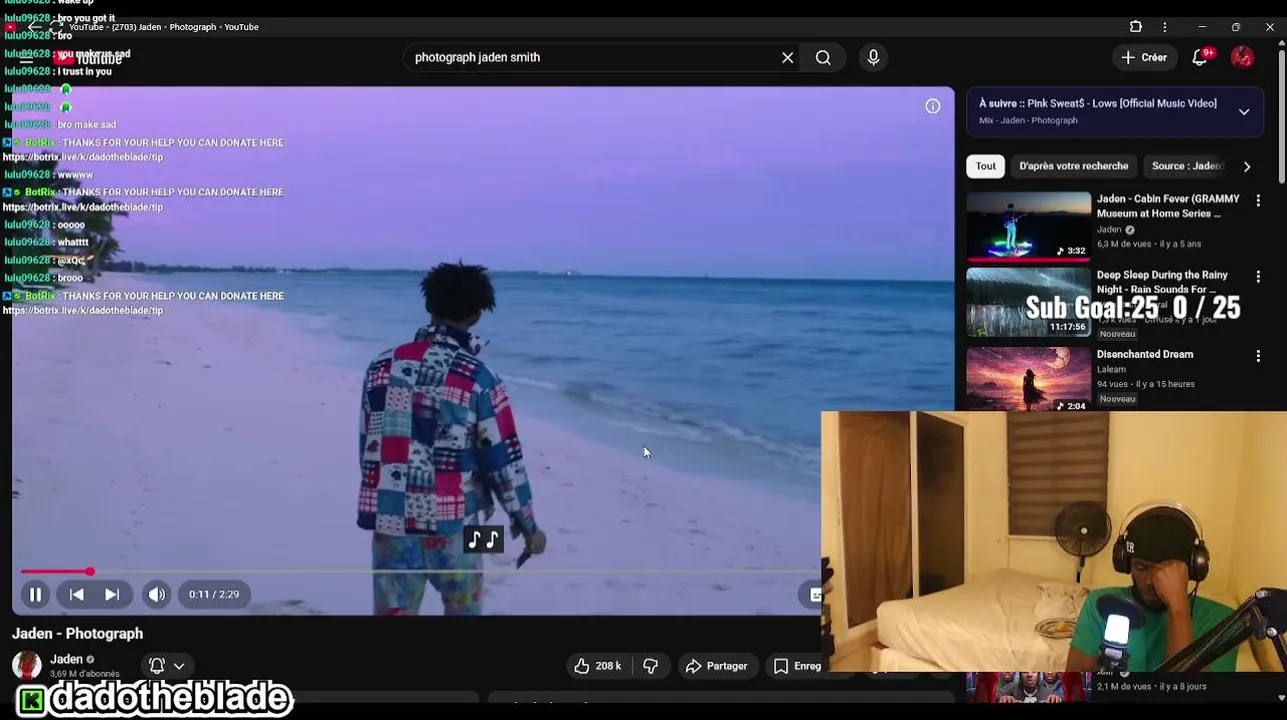Open options for Deep Sleep video
Screen dimensions: 1287x720
[1258, 277]
